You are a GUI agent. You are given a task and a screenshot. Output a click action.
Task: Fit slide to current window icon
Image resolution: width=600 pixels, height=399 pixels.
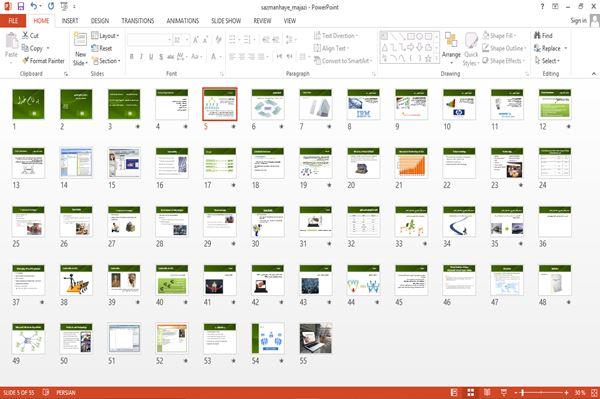click(594, 392)
